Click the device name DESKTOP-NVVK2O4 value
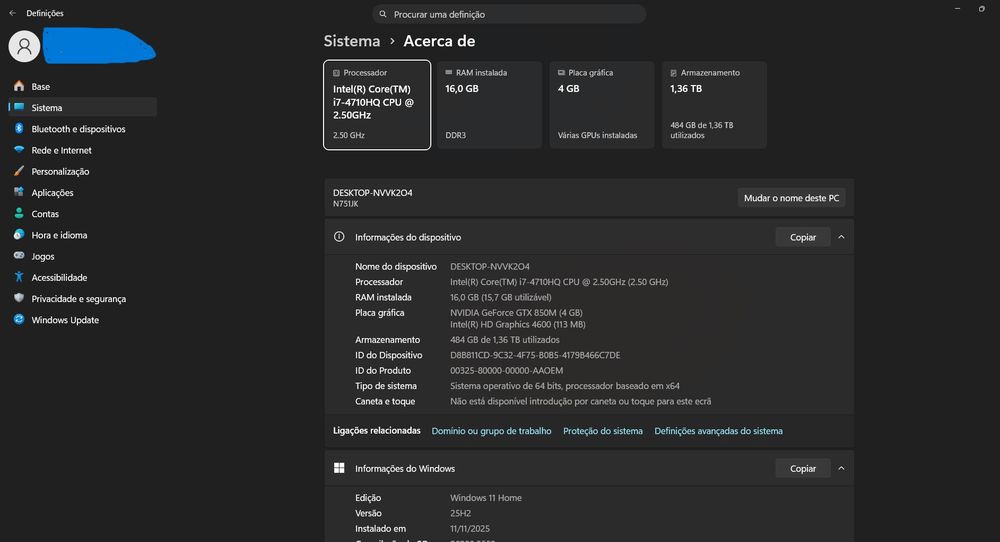This screenshot has height=542, width=1000. [490, 267]
